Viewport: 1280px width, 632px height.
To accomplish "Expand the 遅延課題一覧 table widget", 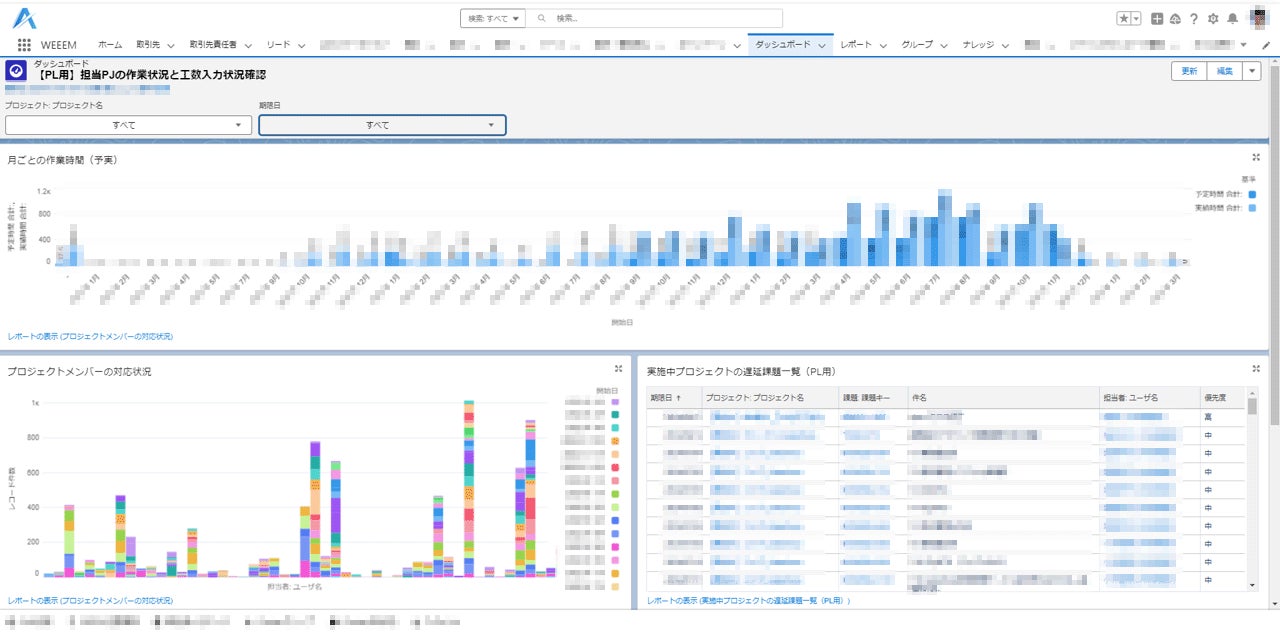I will point(1255,369).
